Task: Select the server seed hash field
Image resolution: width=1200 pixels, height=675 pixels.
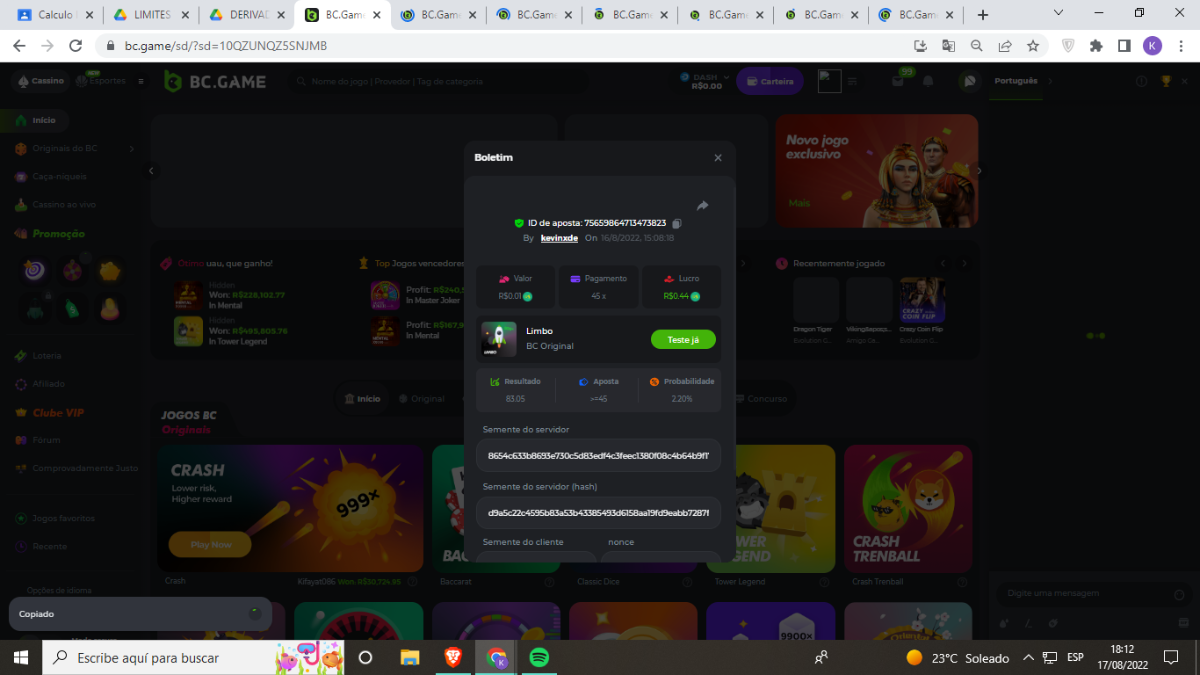Action: [598, 512]
